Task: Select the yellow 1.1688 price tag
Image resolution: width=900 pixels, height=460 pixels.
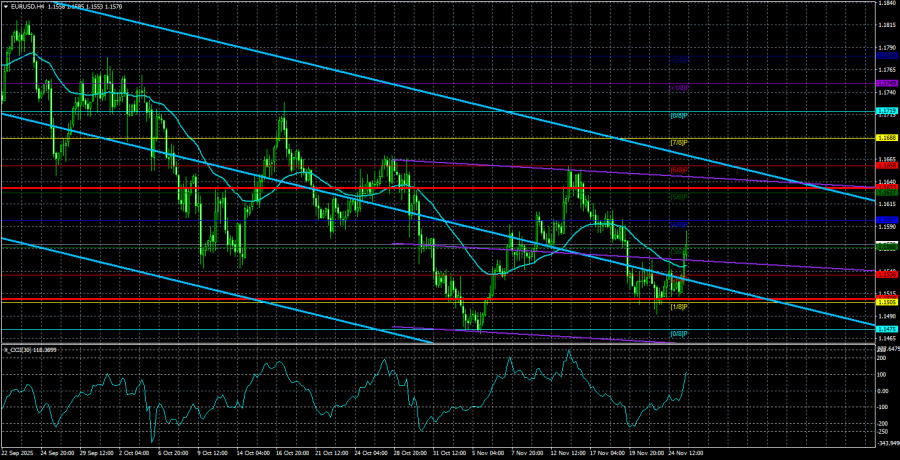Action: pos(886,138)
